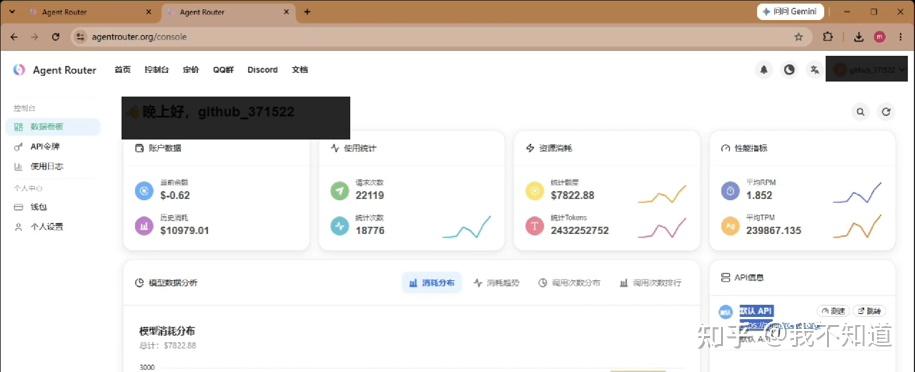This screenshot has width=915, height=372.
Task: Select 数据看板 in the sidebar
Action: (x=53, y=127)
